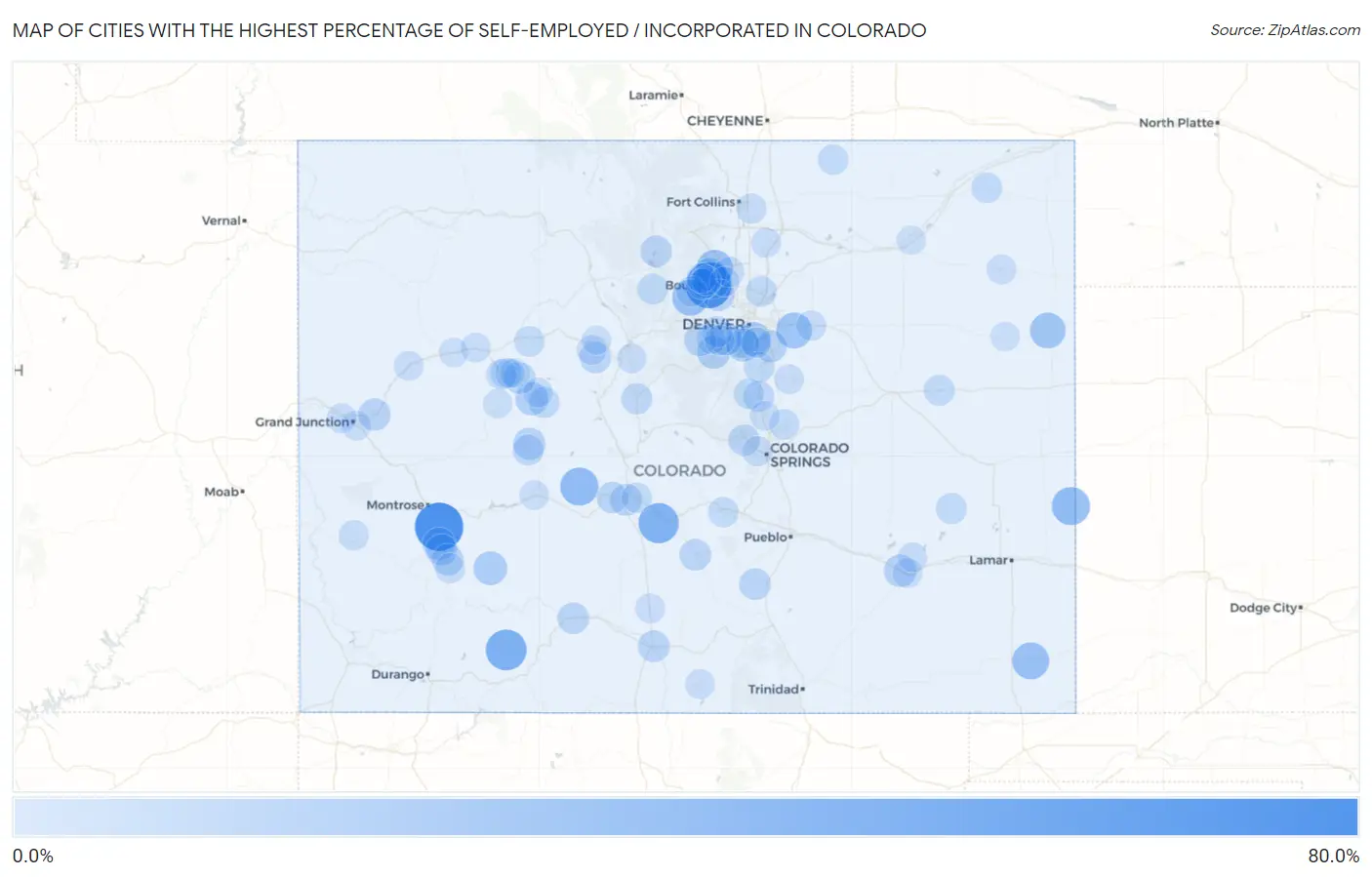This screenshot has width=1372, height=877.
Task: Click the DENVER city label
Action: point(716,324)
